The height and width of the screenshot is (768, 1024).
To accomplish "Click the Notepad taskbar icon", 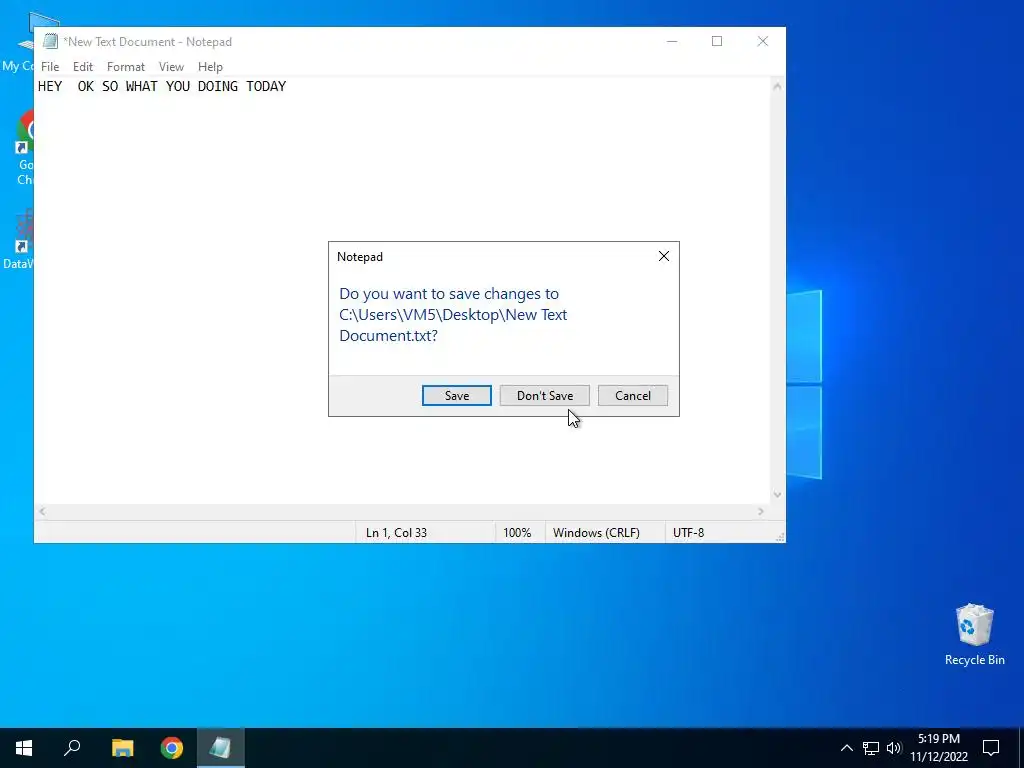I will pyautogui.click(x=221, y=748).
